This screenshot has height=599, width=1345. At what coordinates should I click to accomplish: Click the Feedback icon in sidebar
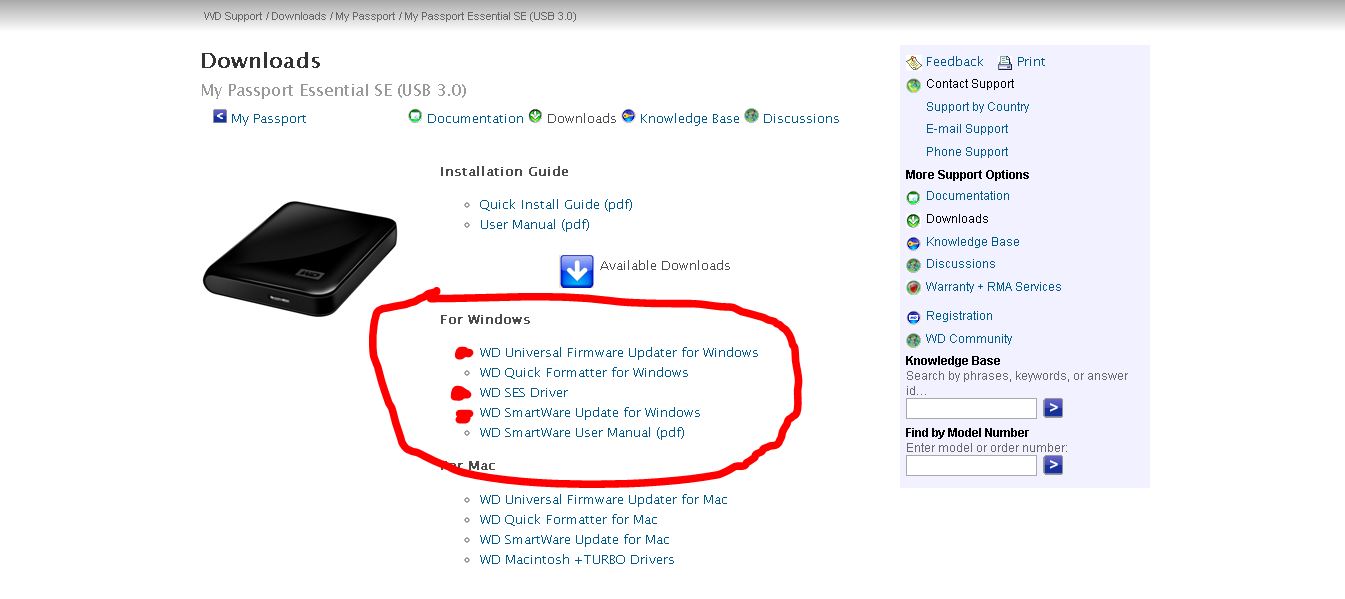pos(913,62)
